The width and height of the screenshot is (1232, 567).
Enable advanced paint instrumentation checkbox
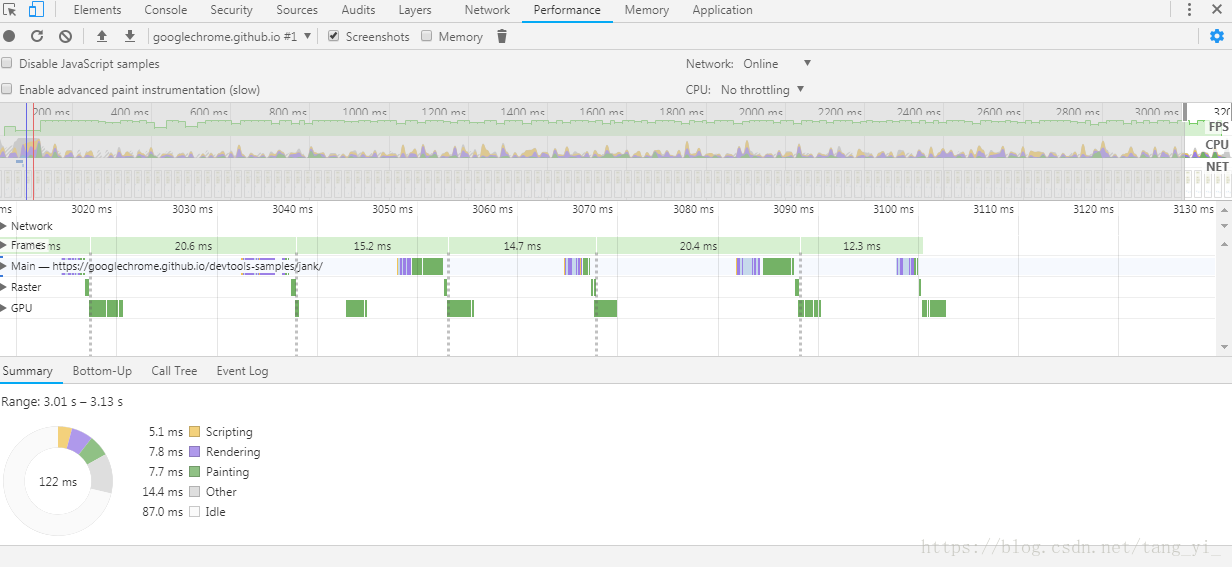coord(7,89)
